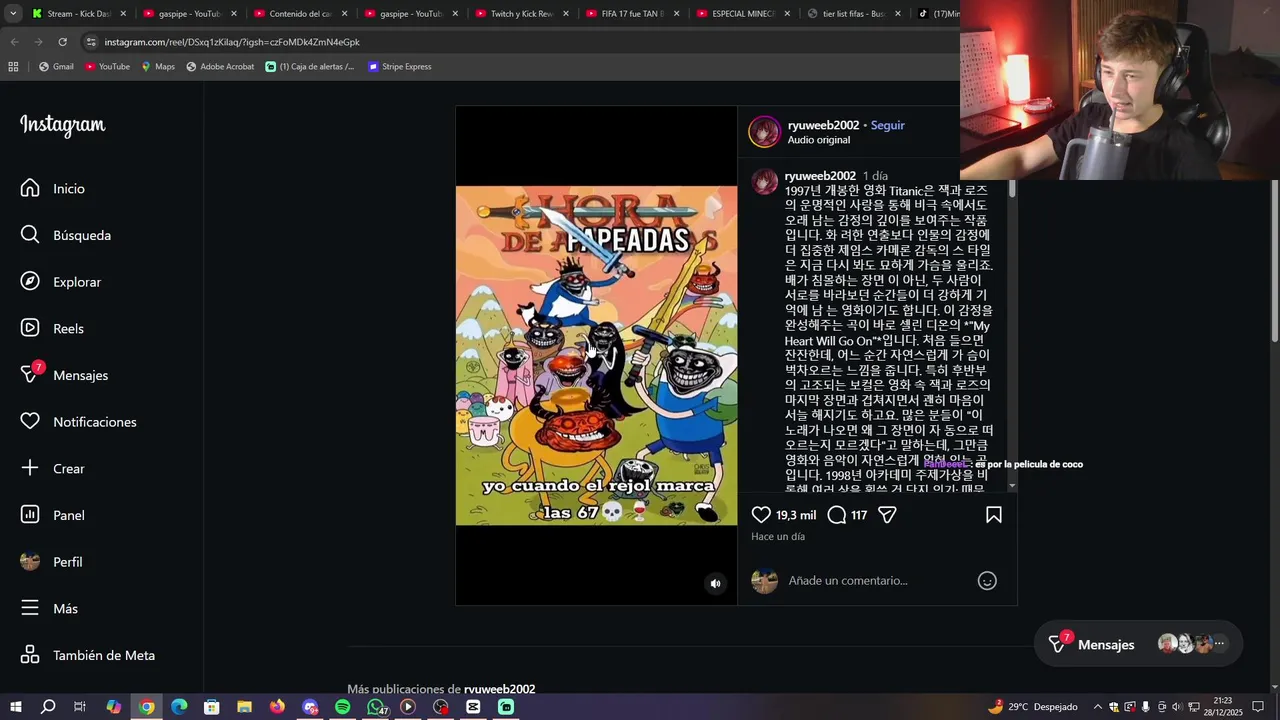Open Notificaciones heart icon in sidebar

pos(30,422)
